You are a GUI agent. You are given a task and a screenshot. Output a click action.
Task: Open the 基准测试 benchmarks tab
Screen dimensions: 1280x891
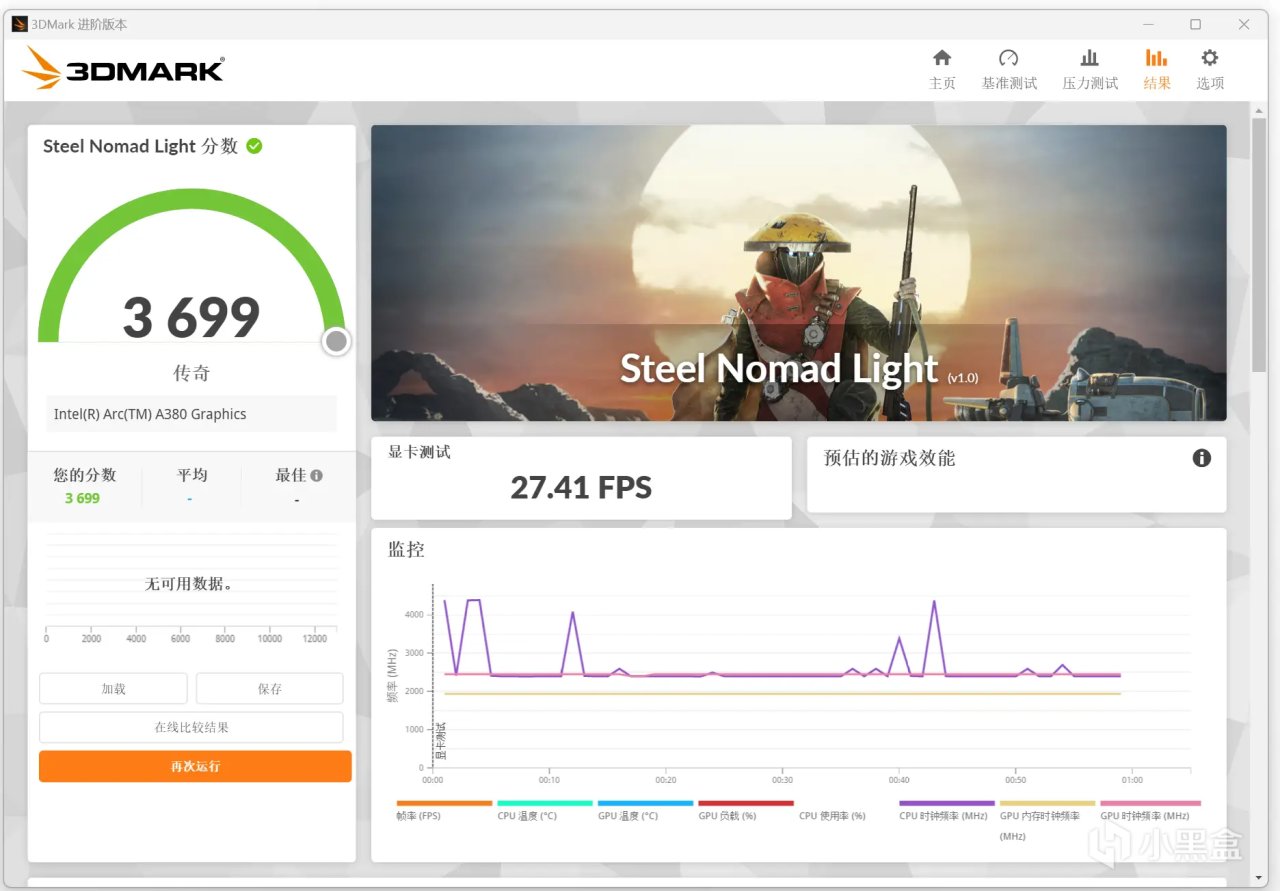[x=1009, y=69]
